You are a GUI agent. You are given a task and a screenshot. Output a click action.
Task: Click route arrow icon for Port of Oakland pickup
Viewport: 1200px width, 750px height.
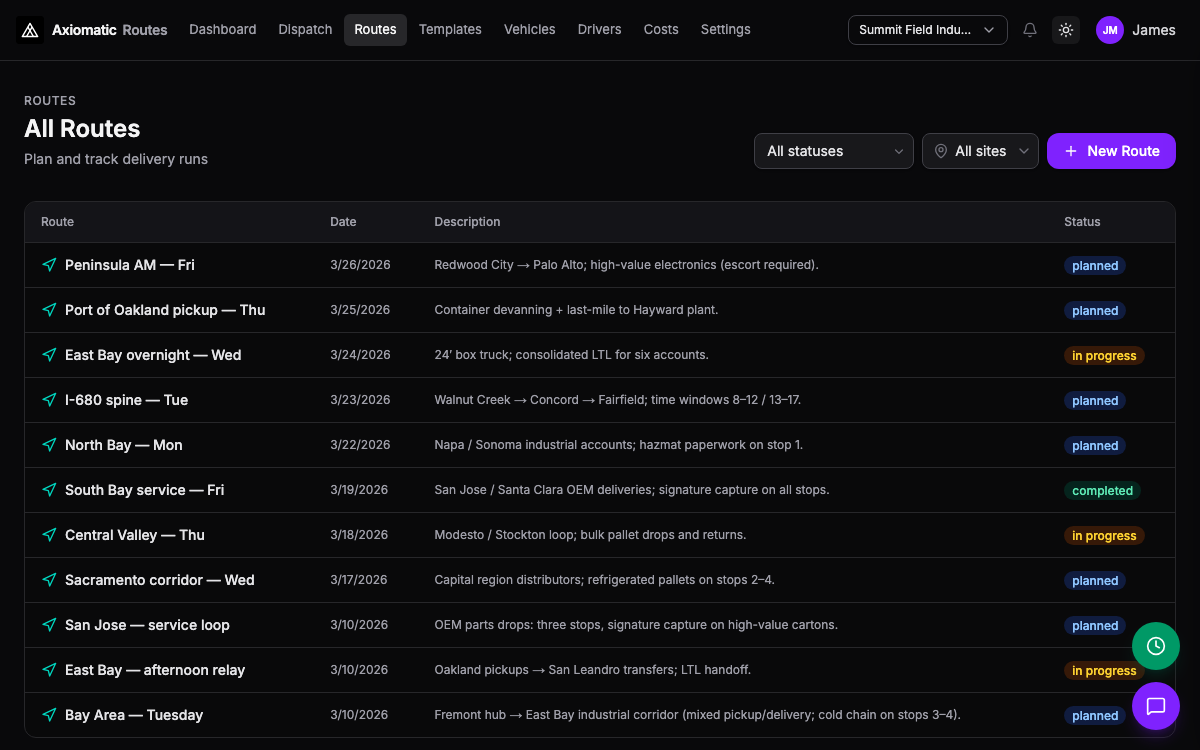(49, 310)
